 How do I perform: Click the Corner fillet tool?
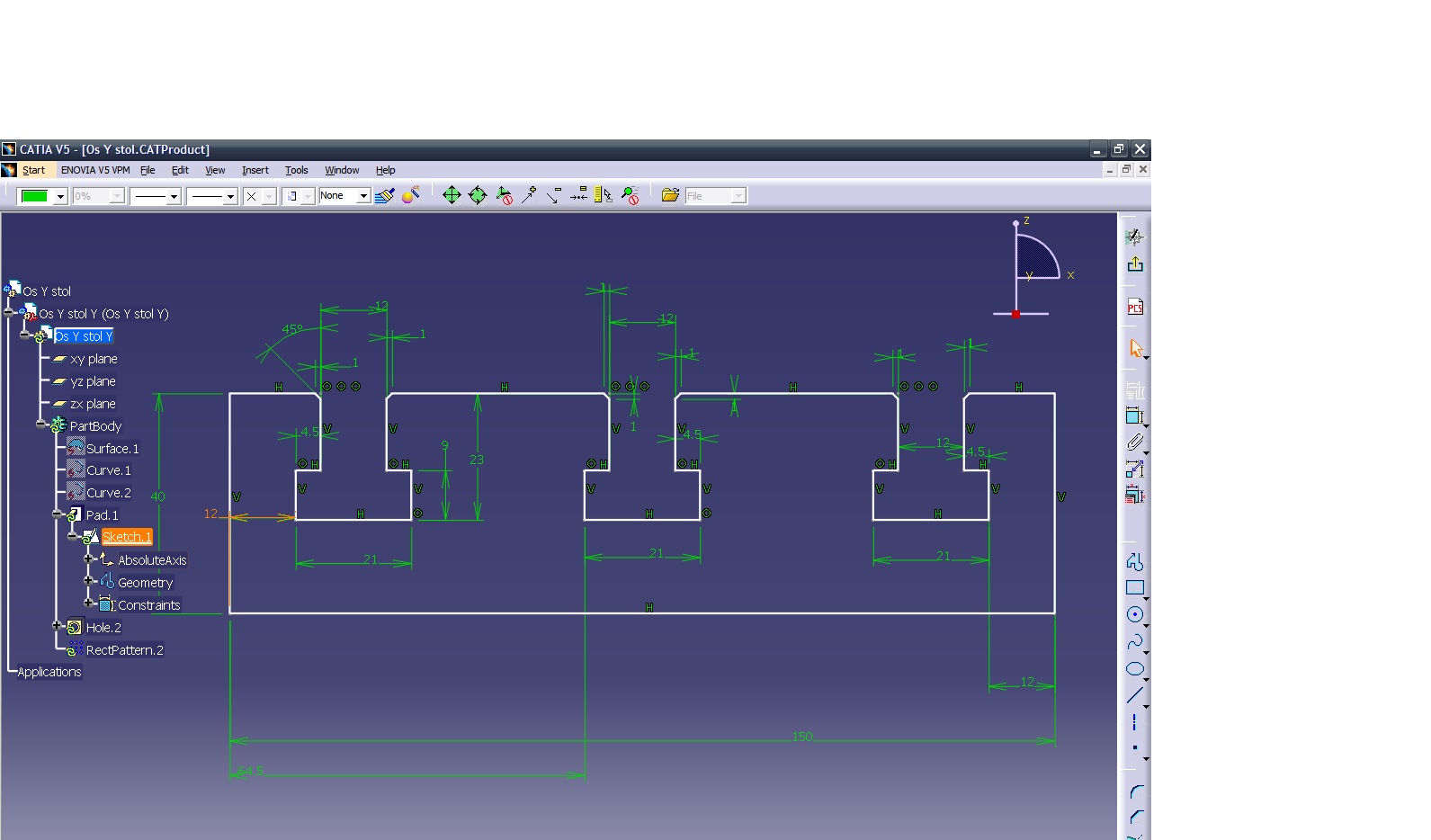point(1136,792)
